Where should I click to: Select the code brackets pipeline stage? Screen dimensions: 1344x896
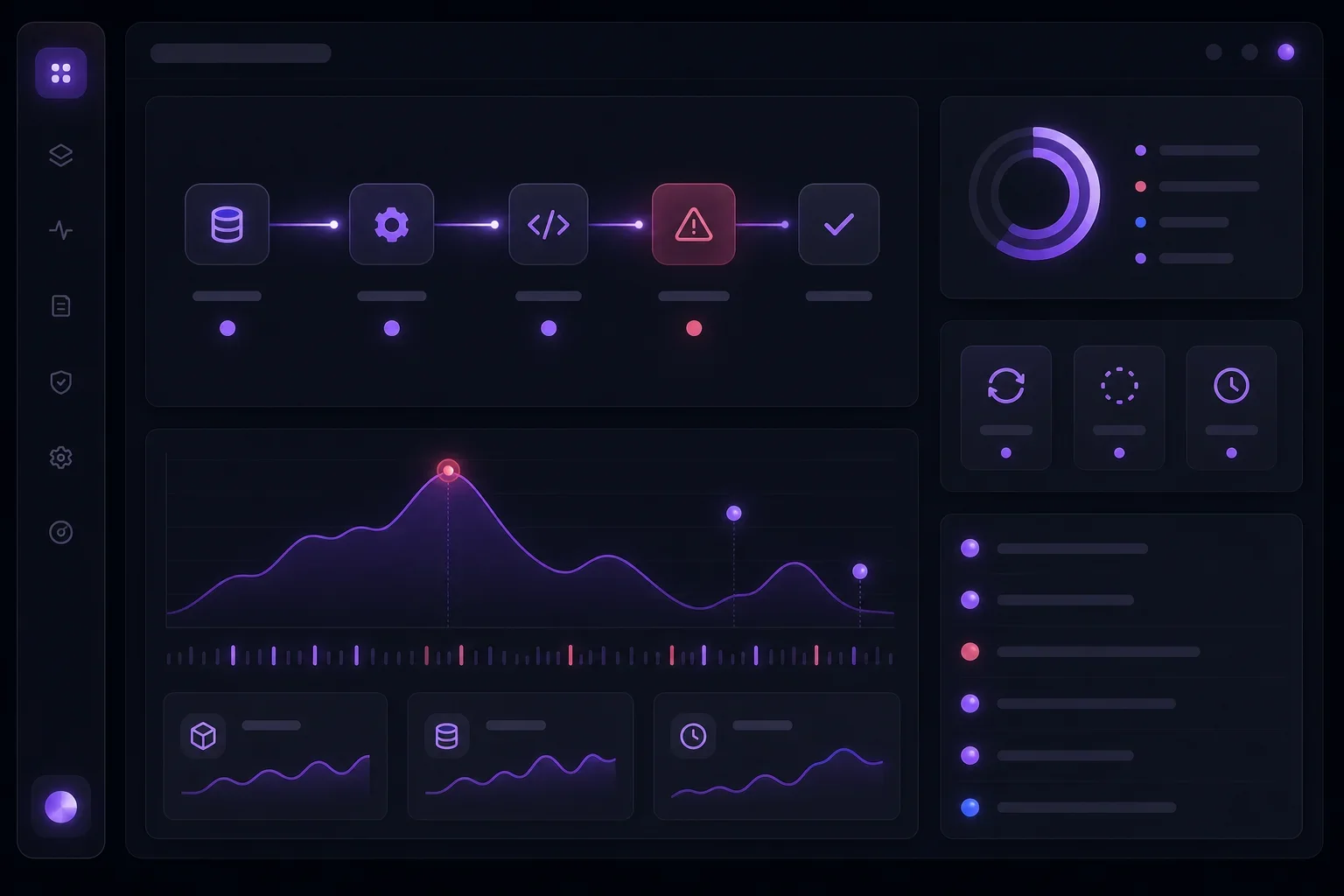tap(549, 224)
